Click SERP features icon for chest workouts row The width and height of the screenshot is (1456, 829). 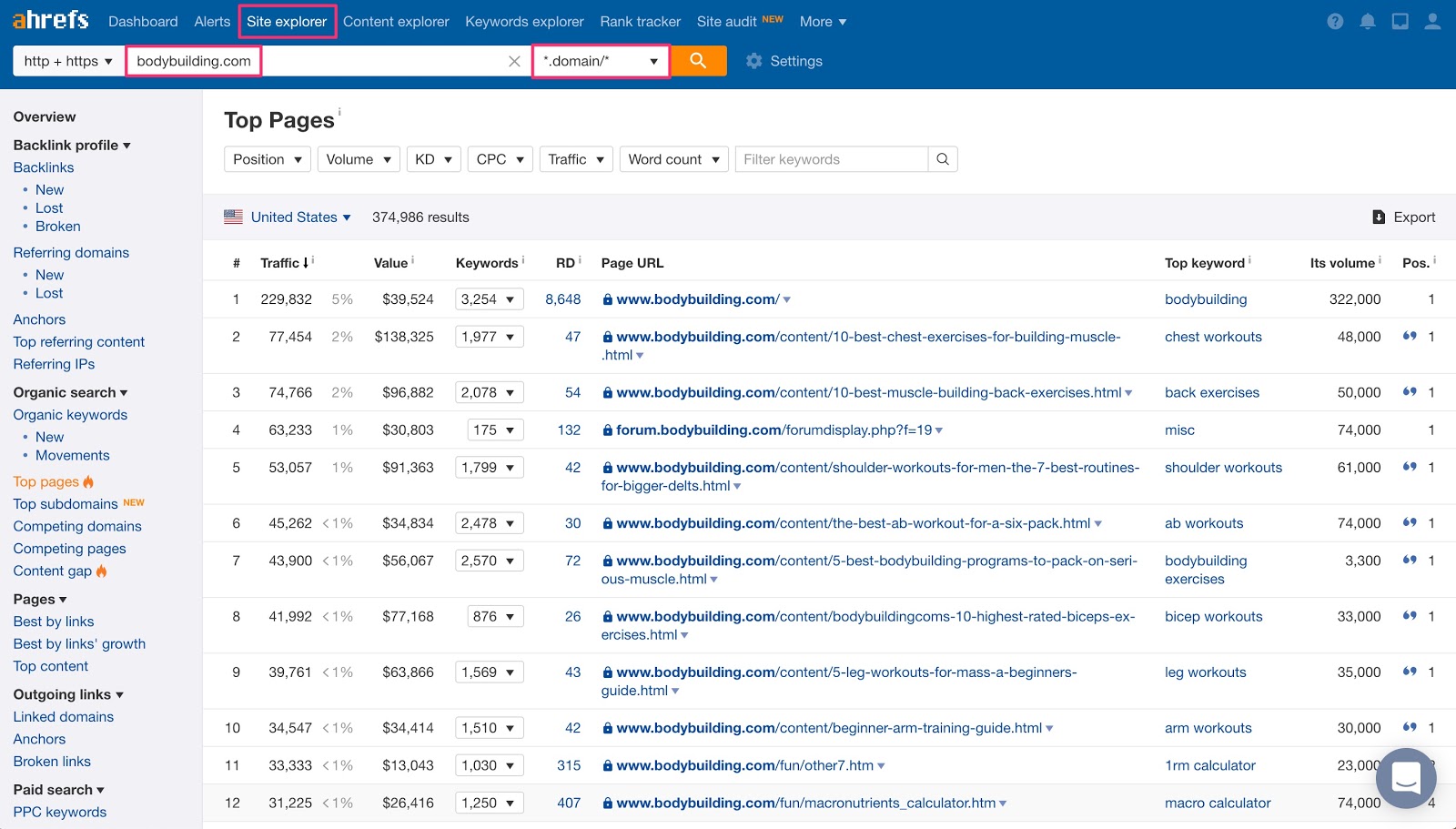click(1410, 336)
